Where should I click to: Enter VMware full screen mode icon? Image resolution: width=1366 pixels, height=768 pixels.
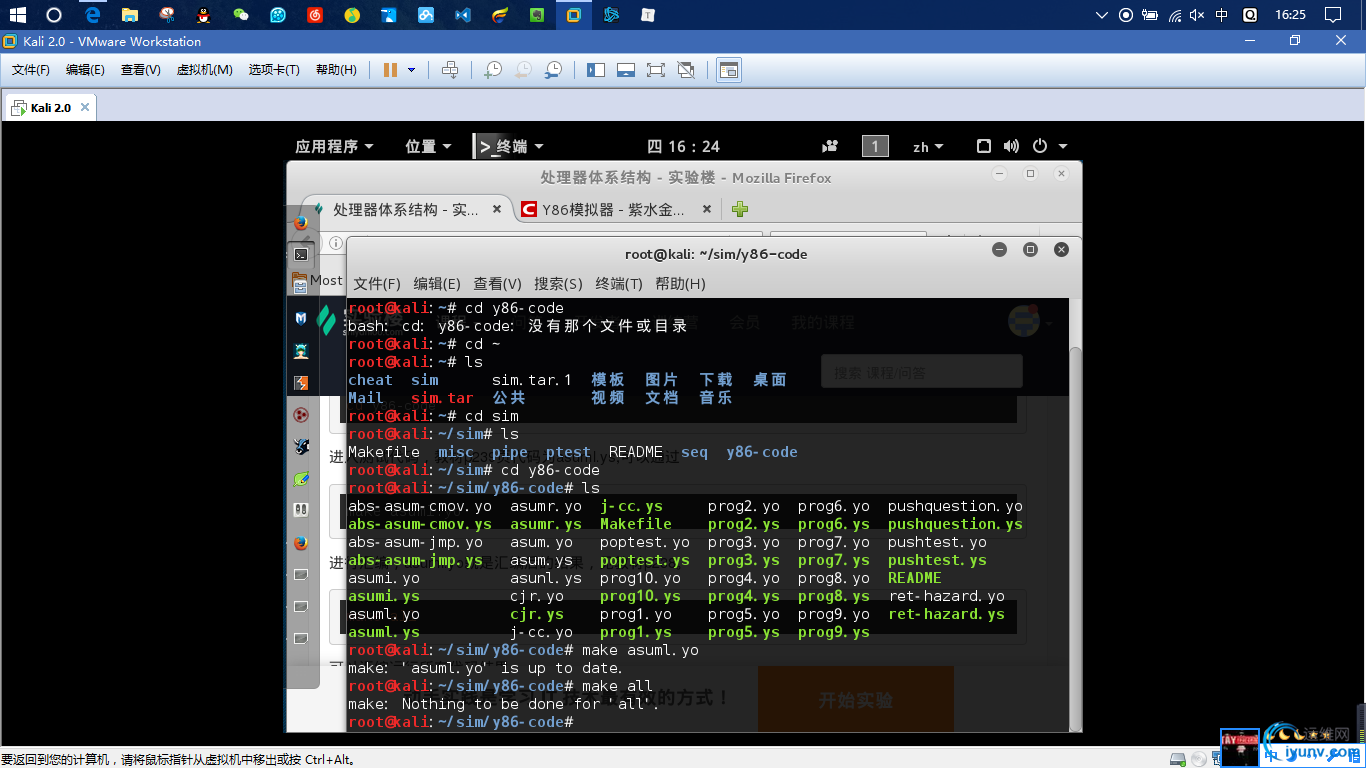pos(656,70)
